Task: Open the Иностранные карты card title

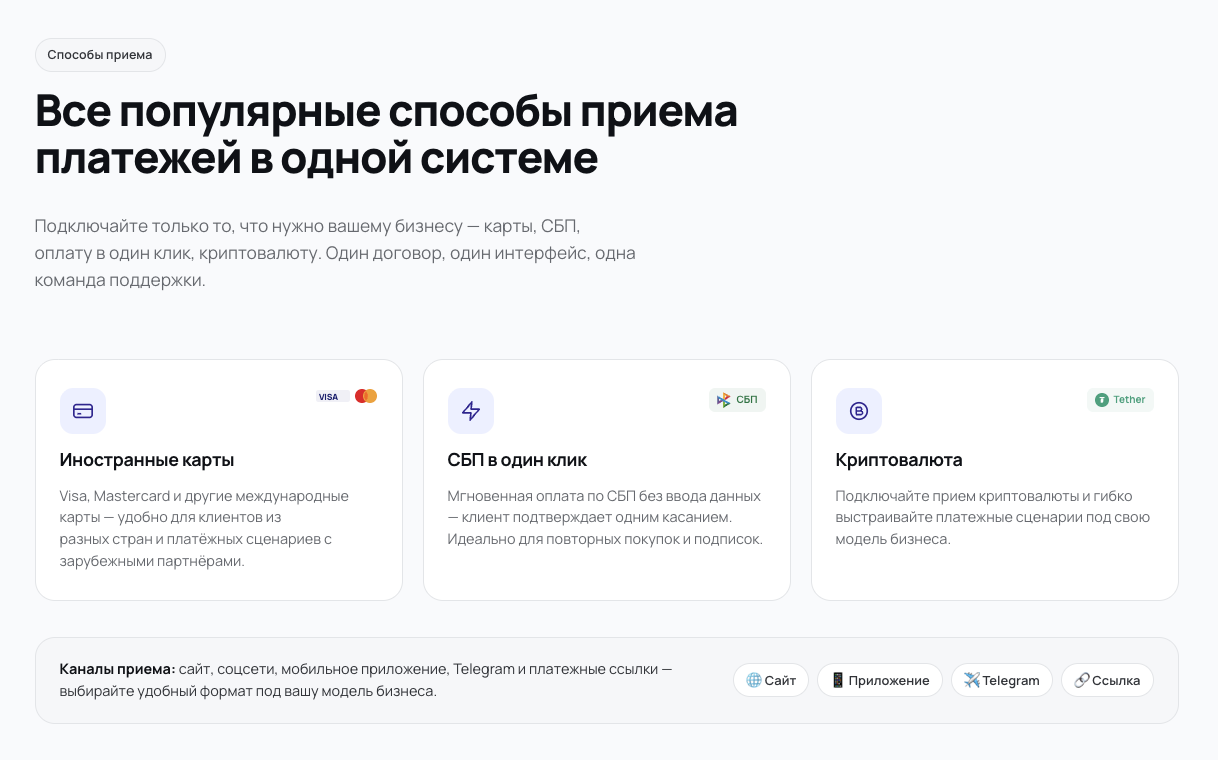Action: pyautogui.click(x=147, y=460)
